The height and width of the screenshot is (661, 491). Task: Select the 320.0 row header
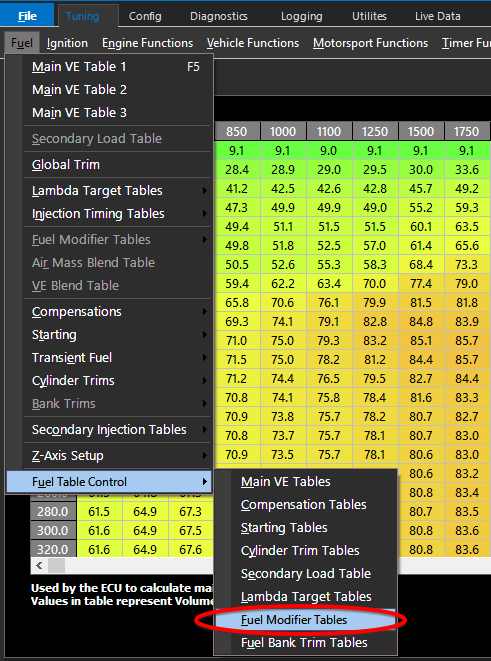pyautogui.click(x=53, y=550)
